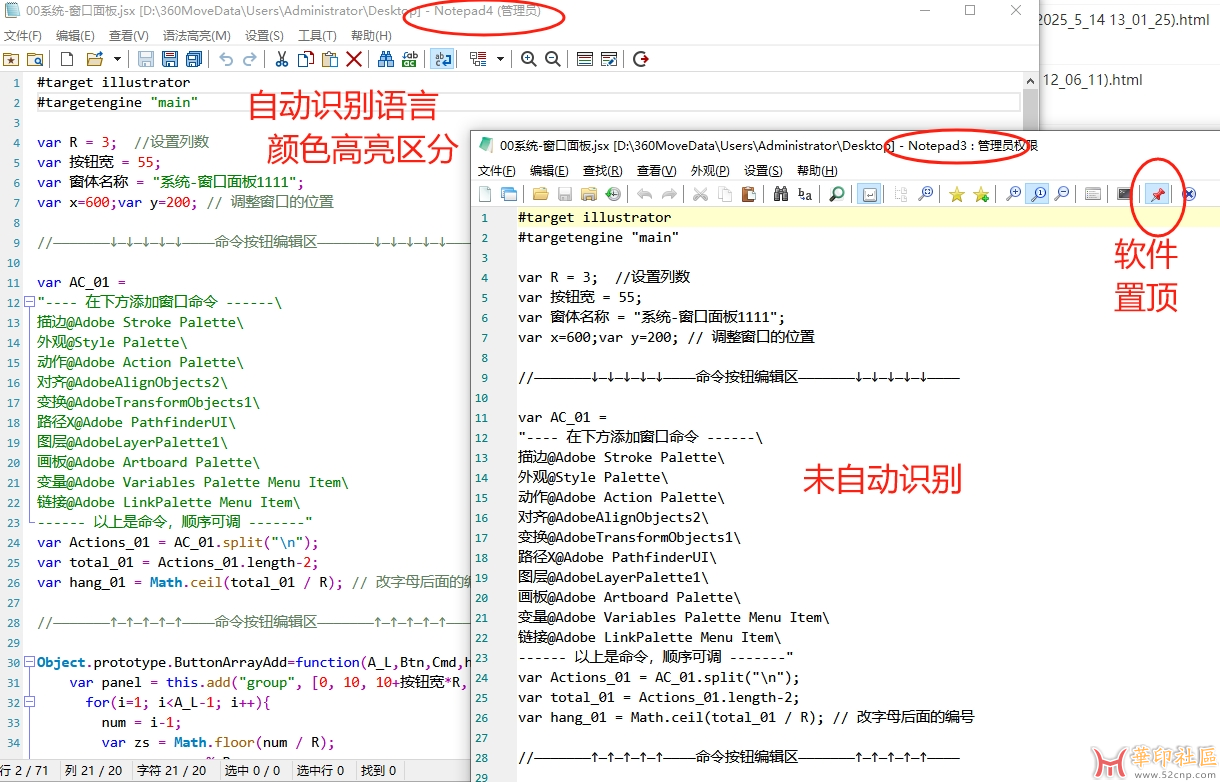Image resolution: width=1220 pixels, height=782 pixels.
Task: Create a new document in Notepad3
Action: coord(484,194)
